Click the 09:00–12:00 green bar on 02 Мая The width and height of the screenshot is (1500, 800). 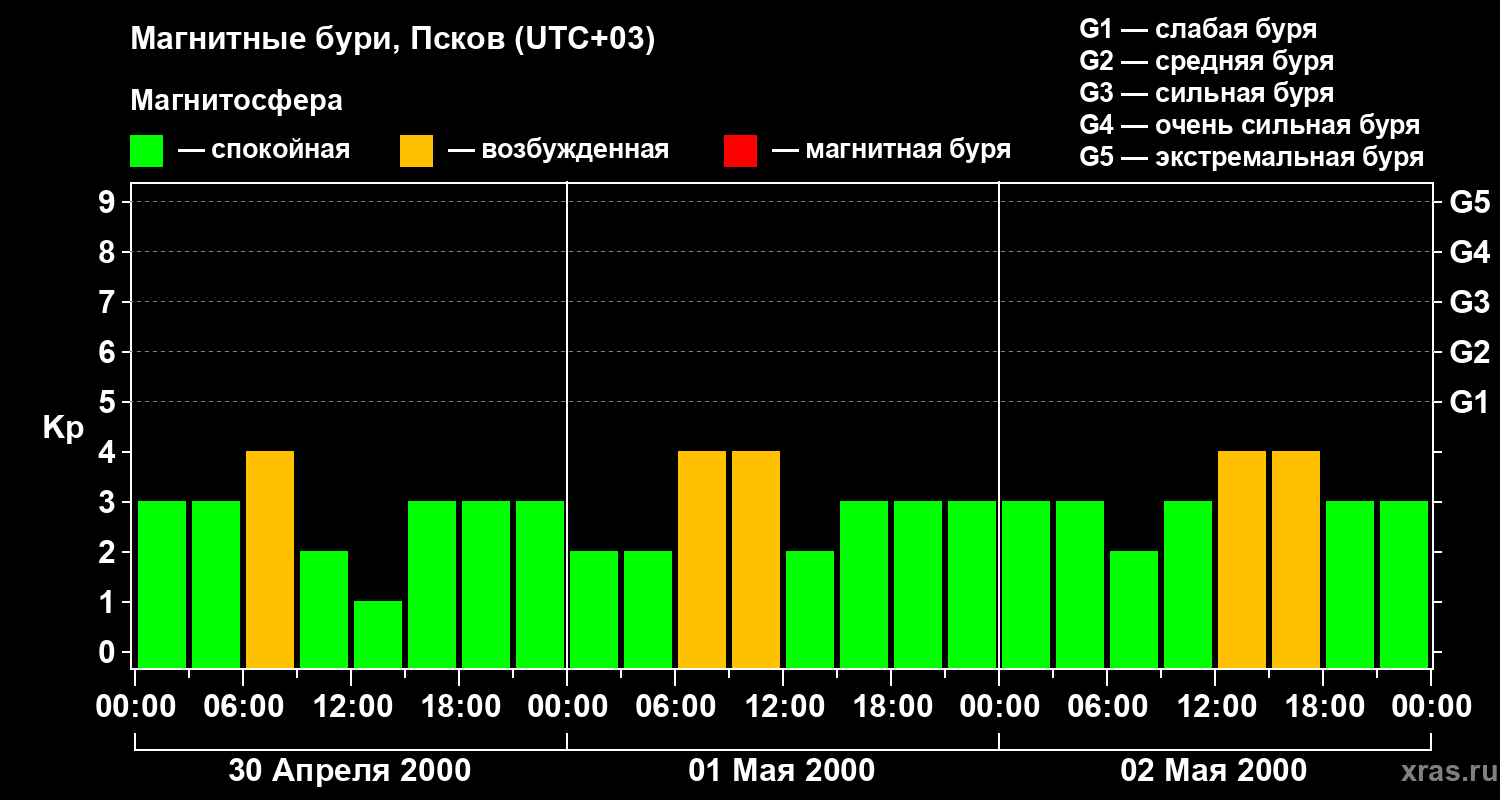(x=1188, y=584)
